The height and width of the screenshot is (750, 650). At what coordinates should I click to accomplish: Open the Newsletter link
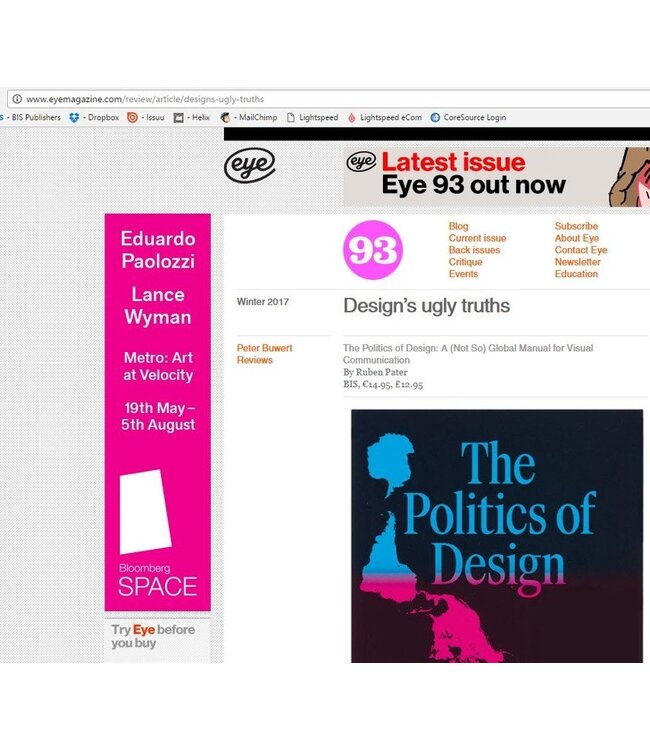click(x=577, y=262)
